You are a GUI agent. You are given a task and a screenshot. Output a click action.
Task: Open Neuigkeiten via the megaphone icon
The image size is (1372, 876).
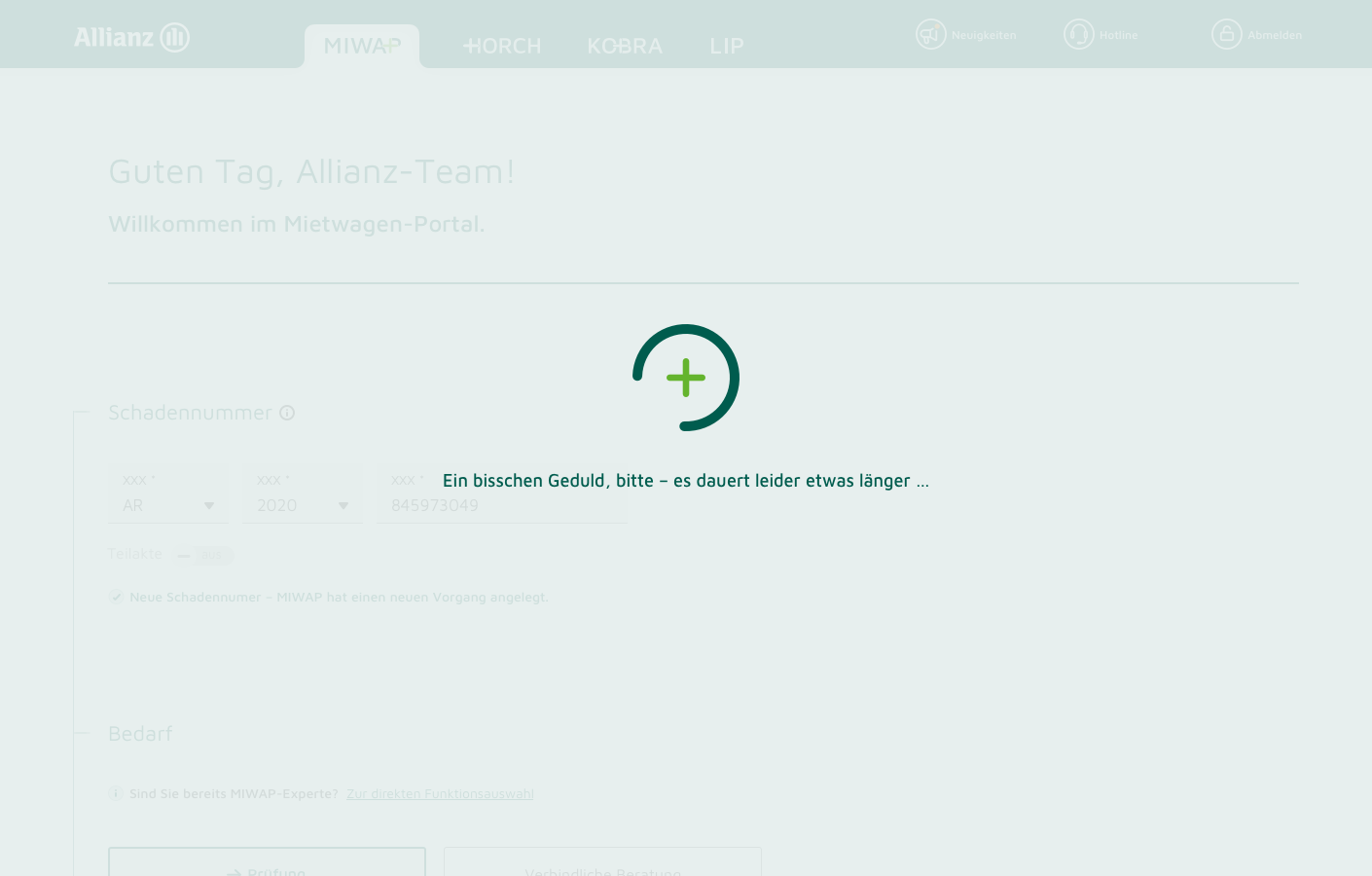pos(930,35)
